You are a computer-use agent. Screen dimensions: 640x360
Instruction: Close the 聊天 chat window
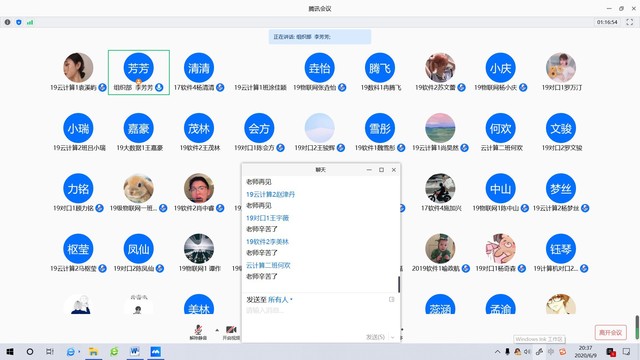[393, 170]
